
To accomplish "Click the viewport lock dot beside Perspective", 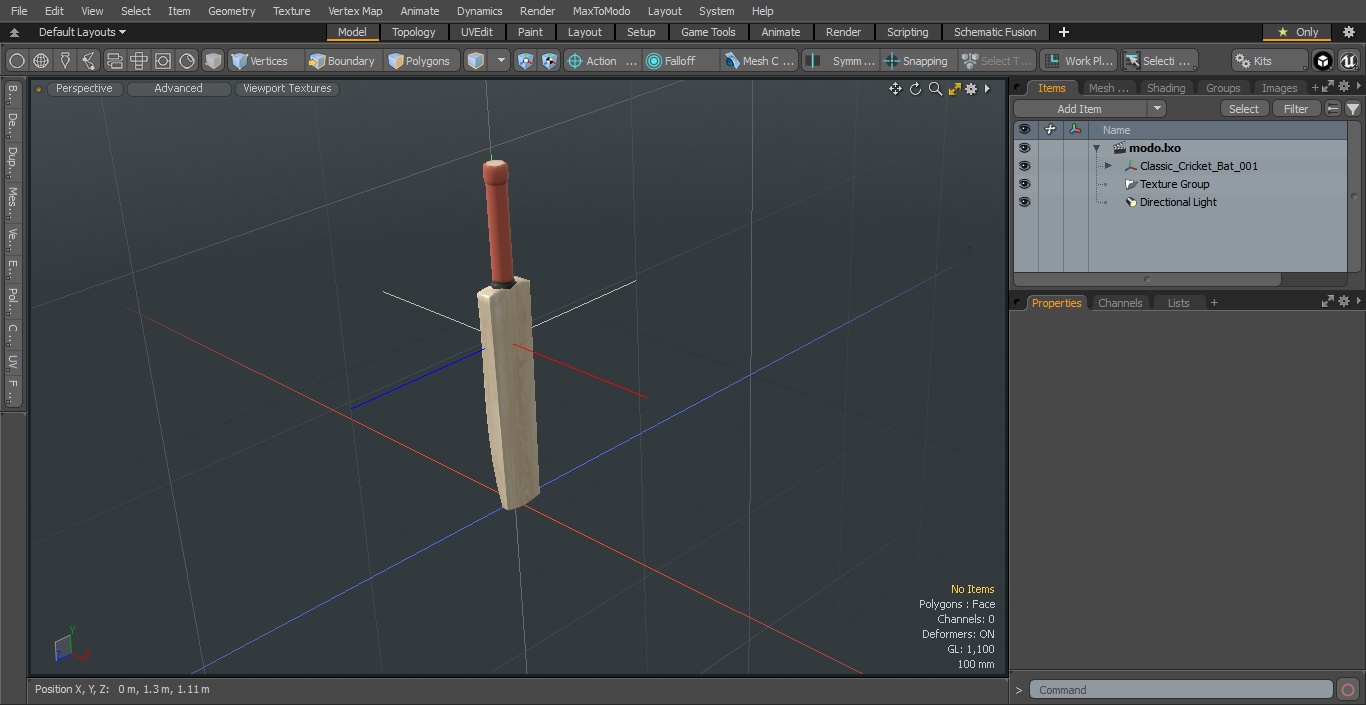I will [x=38, y=89].
